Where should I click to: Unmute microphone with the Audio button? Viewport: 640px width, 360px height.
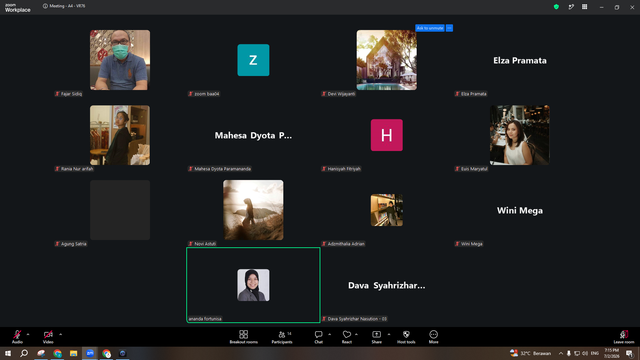click(x=17, y=337)
